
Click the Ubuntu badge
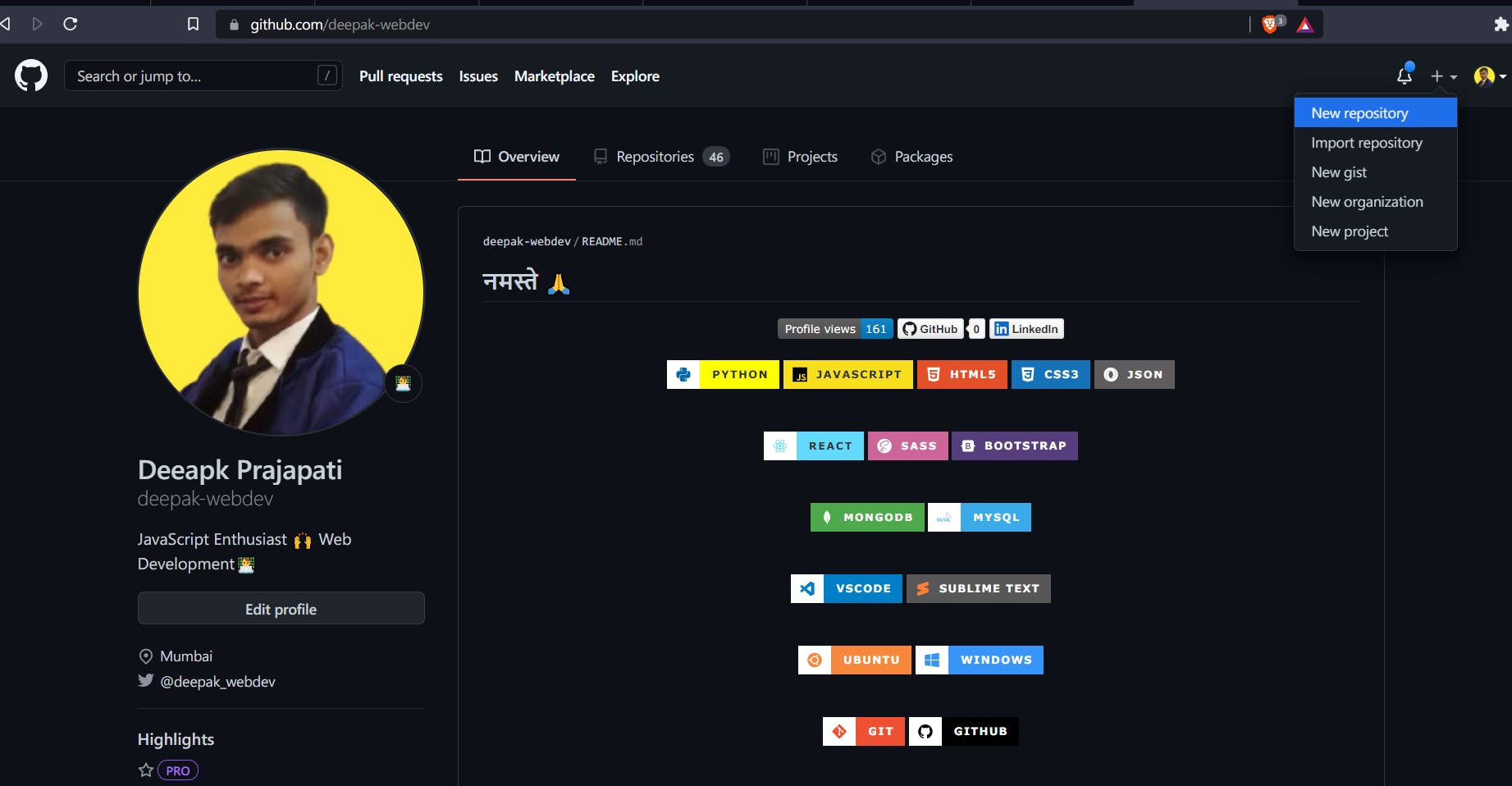tap(854, 660)
